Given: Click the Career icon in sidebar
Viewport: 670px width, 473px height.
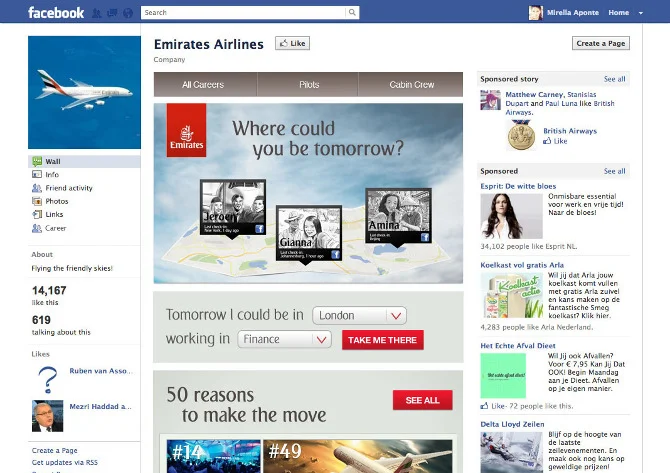Looking at the screenshot, I should coord(37,228).
